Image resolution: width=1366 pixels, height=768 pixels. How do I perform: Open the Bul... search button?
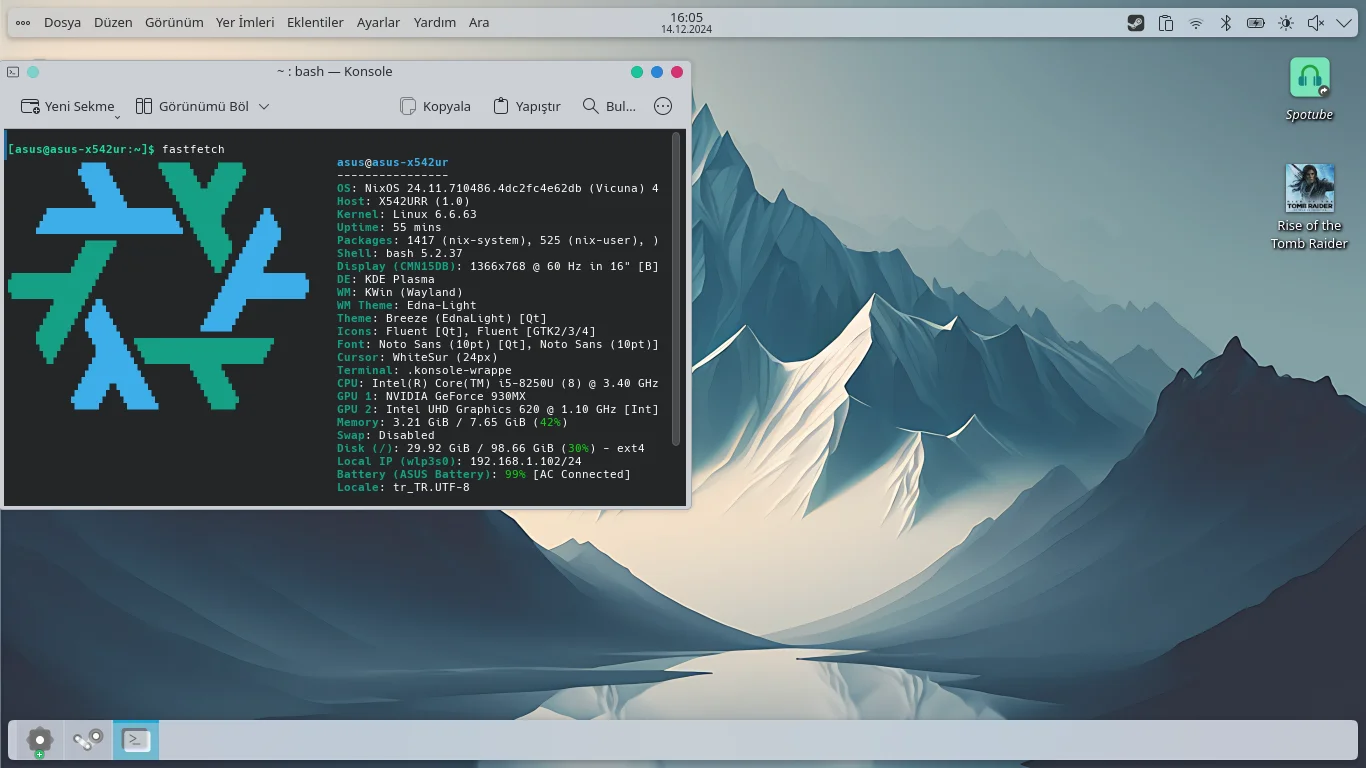[609, 106]
